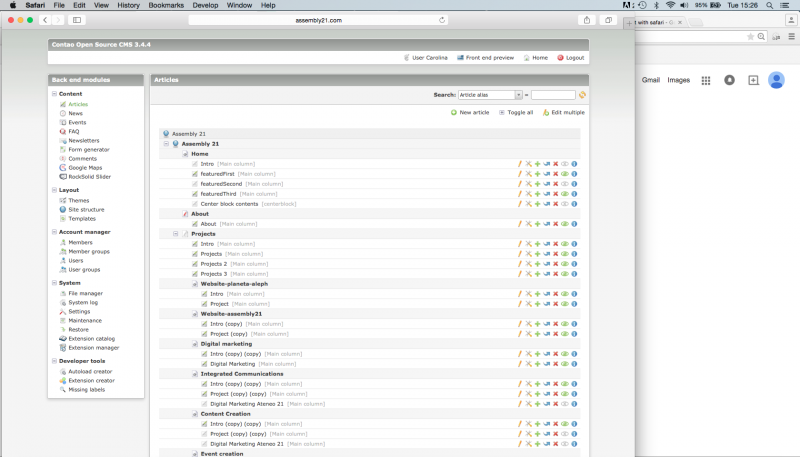Show info for featuredFirst article
This screenshot has width=800, height=457.
click(x=574, y=174)
